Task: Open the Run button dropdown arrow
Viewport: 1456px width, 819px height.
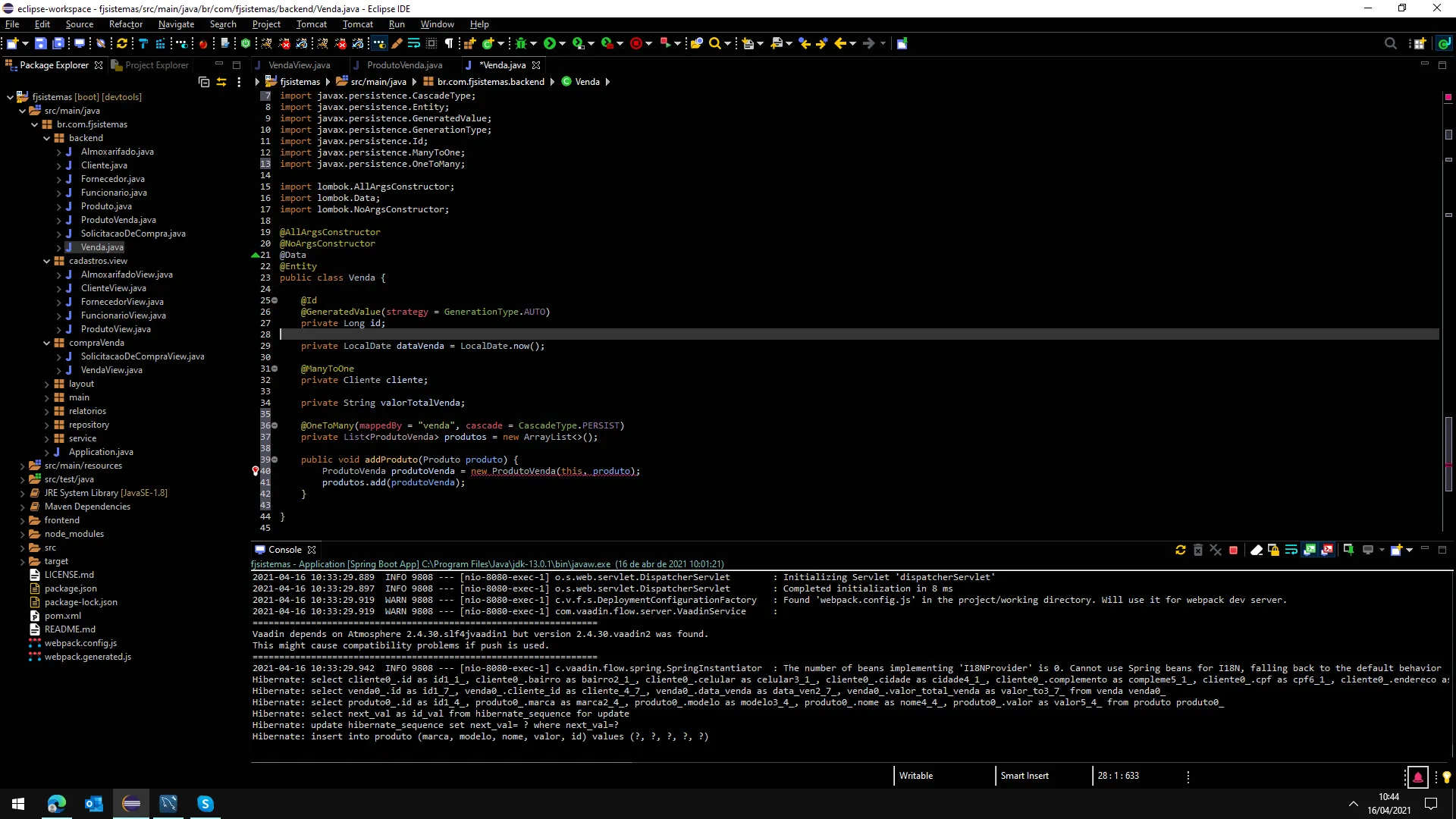Action: pyautogui.click(x=562, y=43)
